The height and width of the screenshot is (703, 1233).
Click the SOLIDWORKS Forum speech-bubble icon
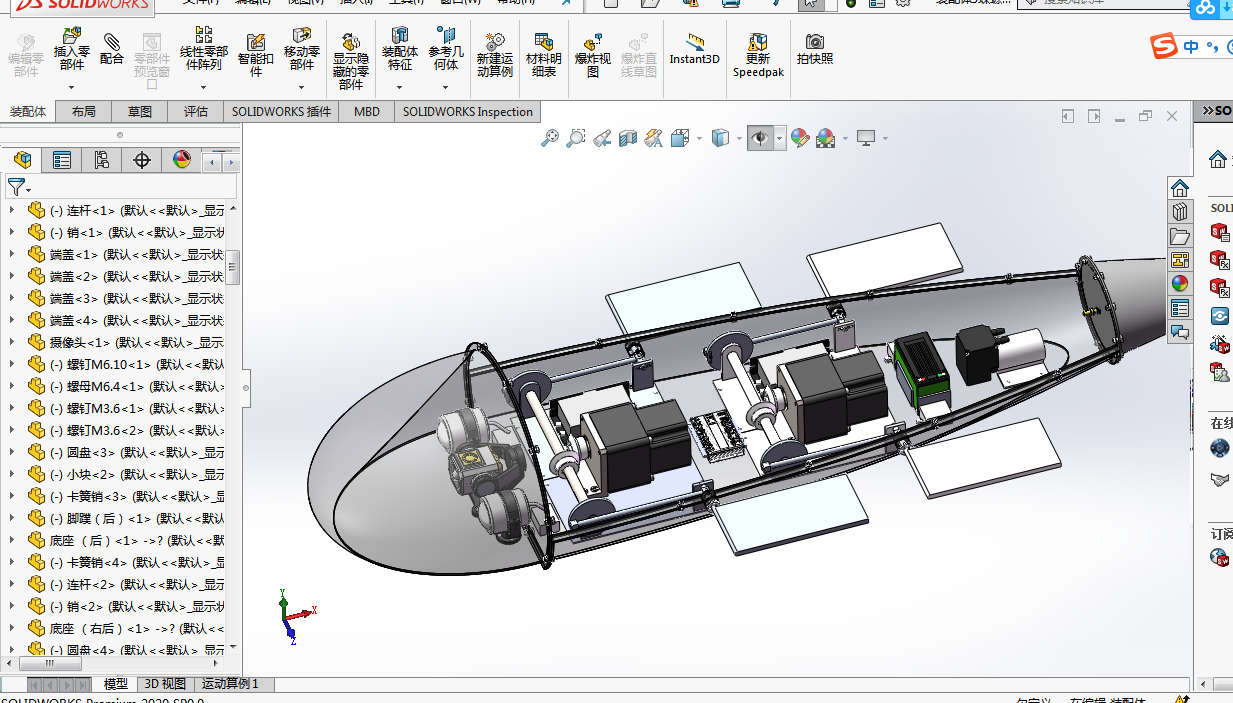[1180, 332]
